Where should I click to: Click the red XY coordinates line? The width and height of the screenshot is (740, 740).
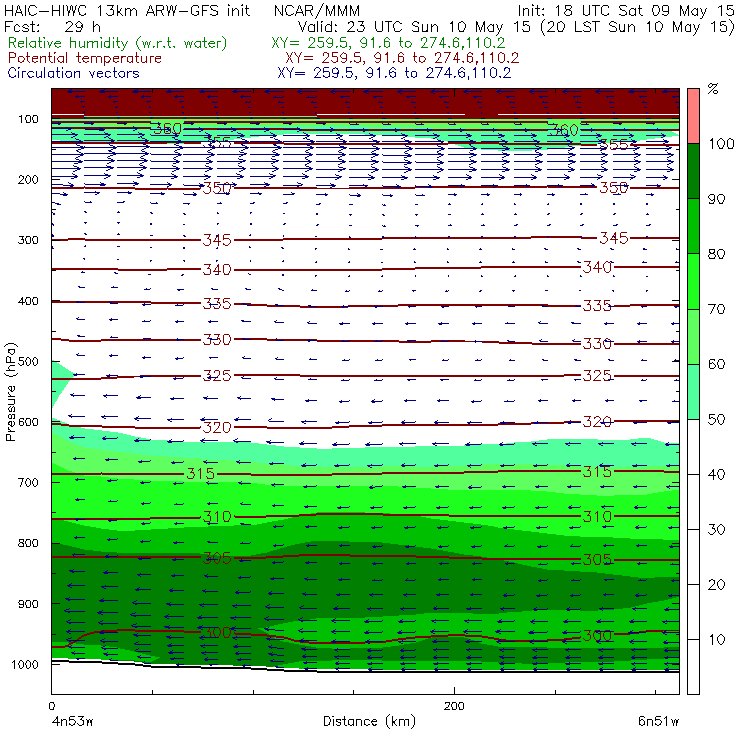click(x=402, y=58)
